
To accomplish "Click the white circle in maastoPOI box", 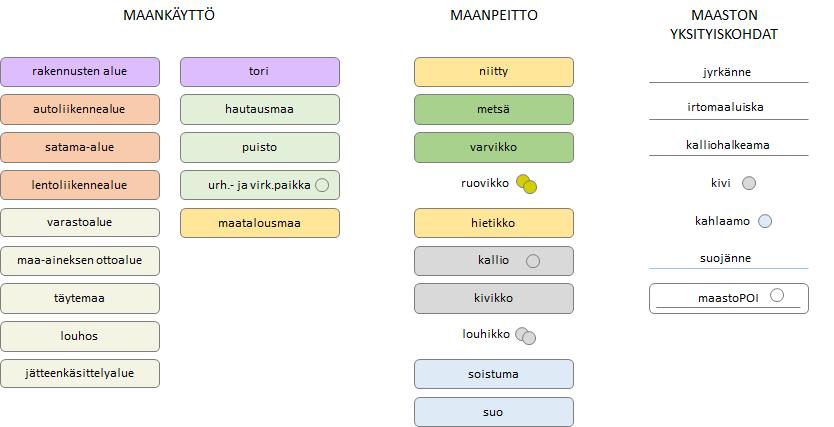I will pos(777,295).
